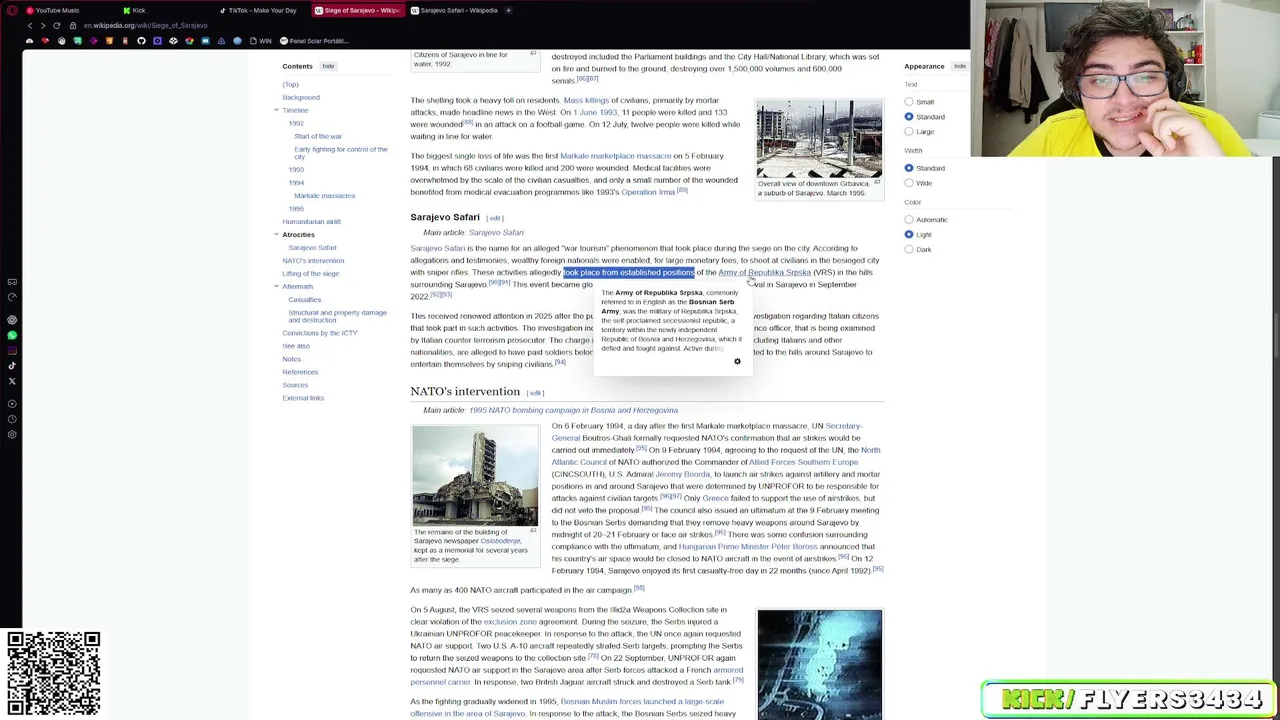Collapse the Aftermath section in contents
This screenshot has height=720, width=1280.
click(276, 286)
